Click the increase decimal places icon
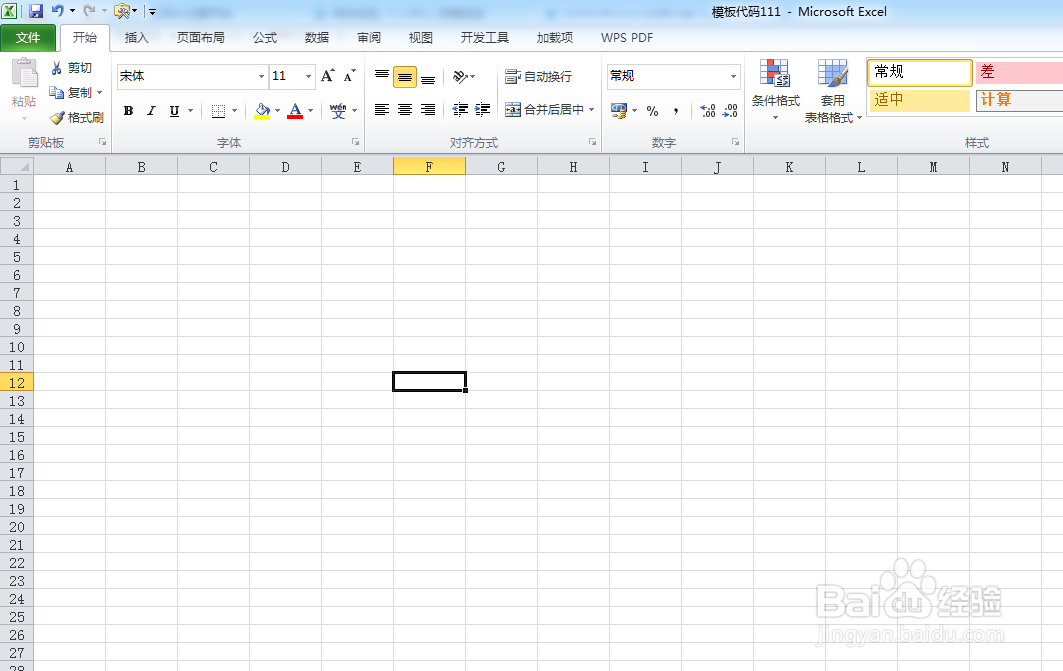 [708, 110]
